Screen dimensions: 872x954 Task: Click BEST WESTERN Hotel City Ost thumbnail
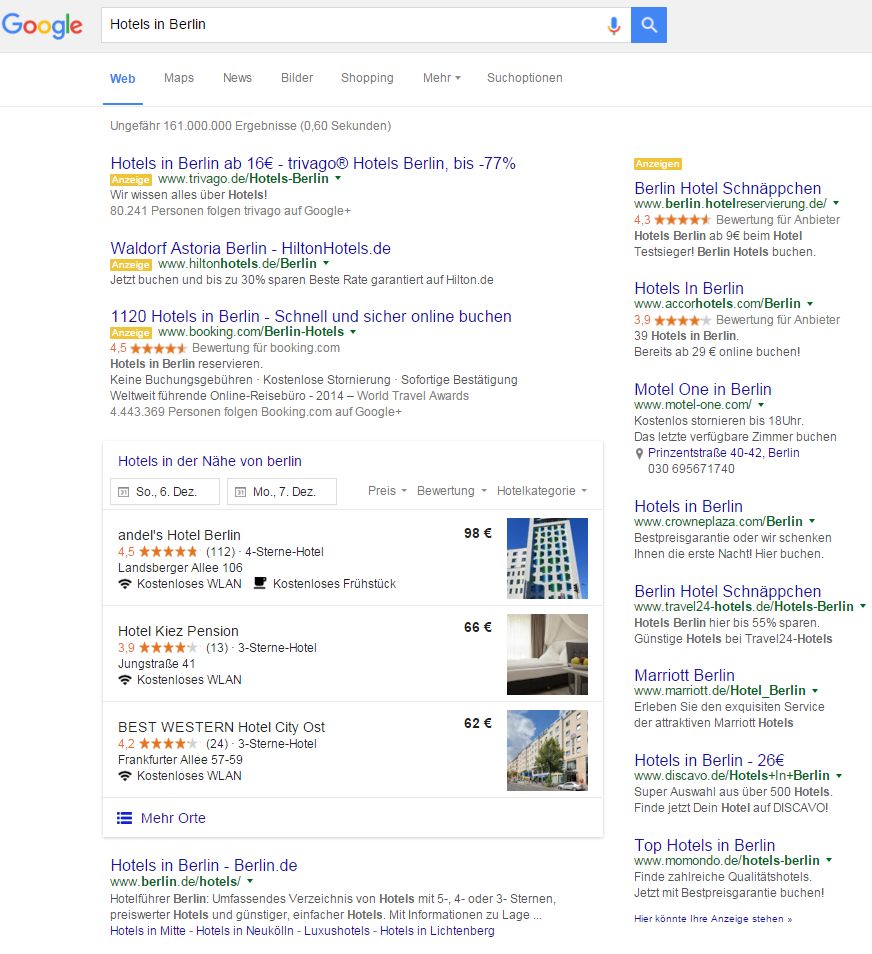(547, 751)
